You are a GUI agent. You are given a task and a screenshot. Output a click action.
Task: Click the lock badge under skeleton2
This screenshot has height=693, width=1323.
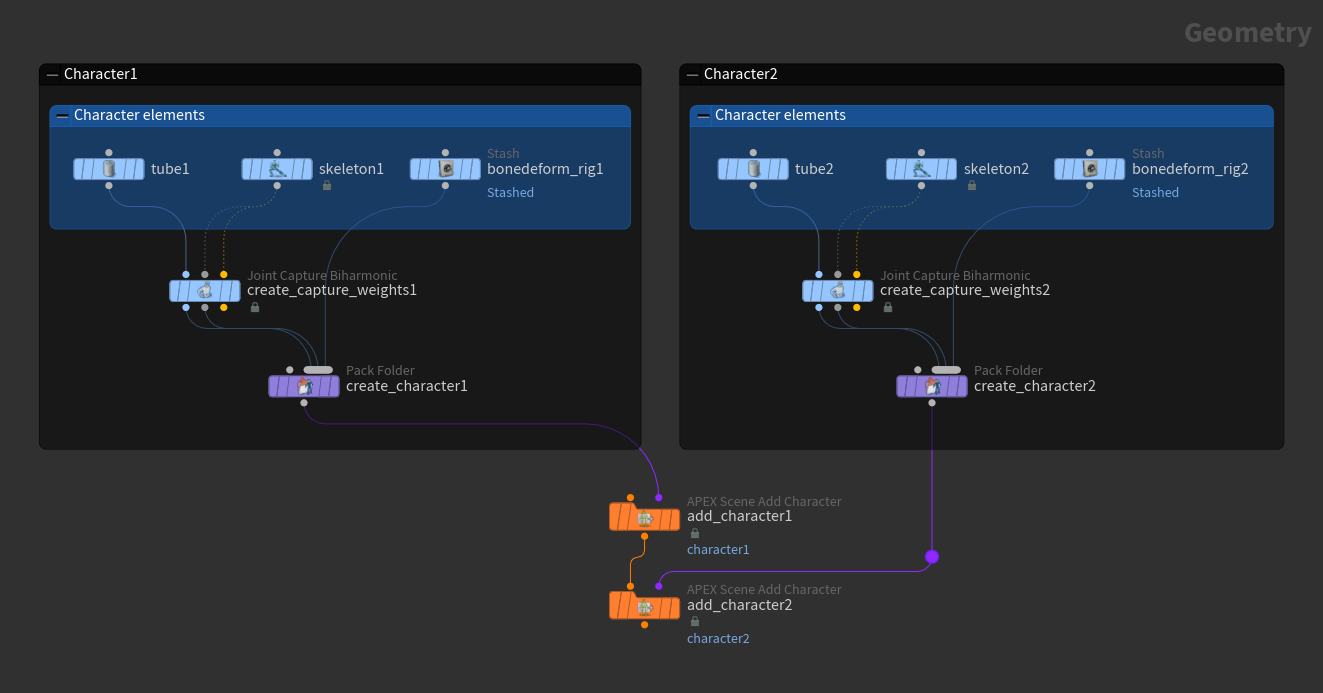pyautogui.click(x=971, y=186)
